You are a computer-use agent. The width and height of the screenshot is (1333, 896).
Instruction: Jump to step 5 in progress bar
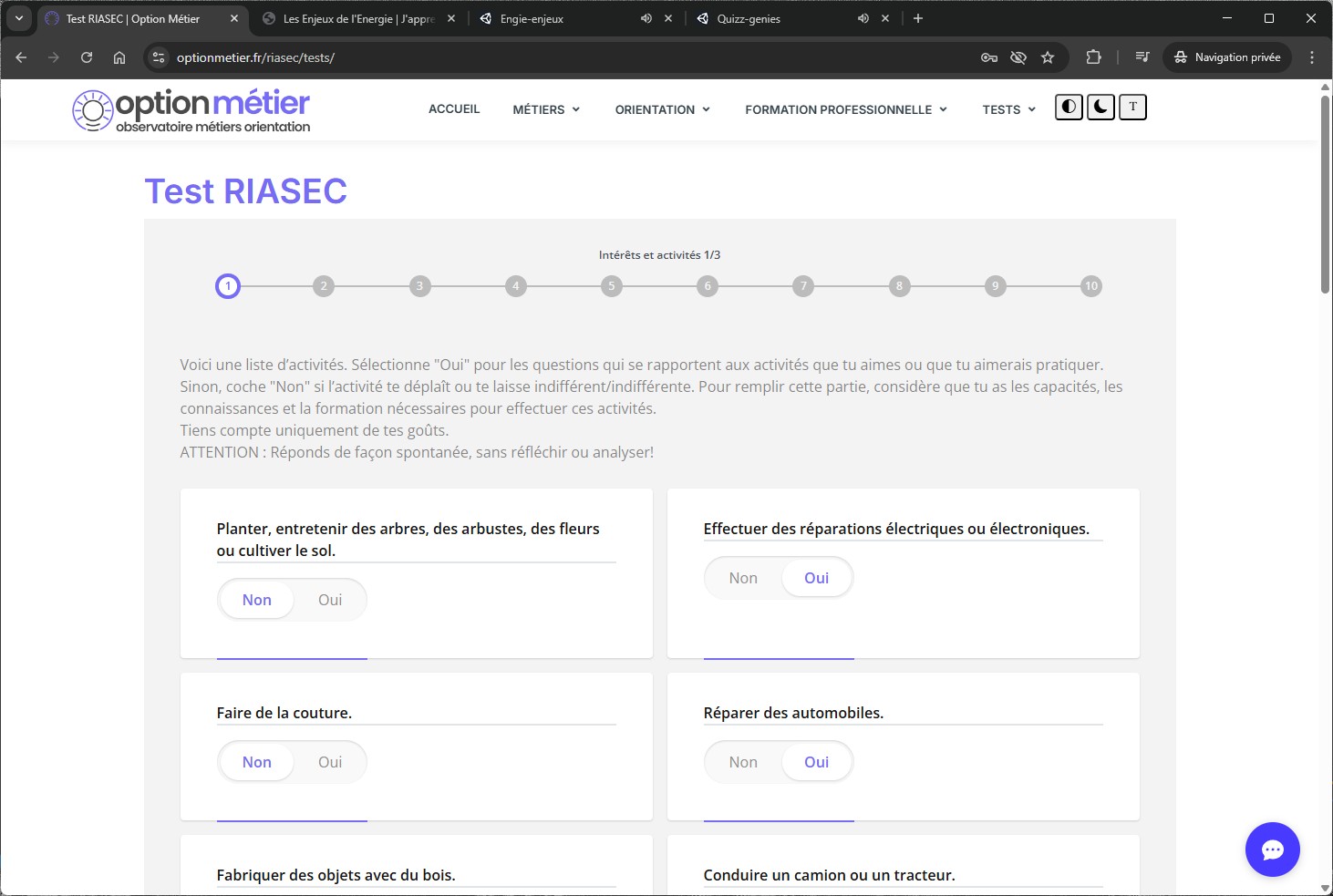coord(612,286)
